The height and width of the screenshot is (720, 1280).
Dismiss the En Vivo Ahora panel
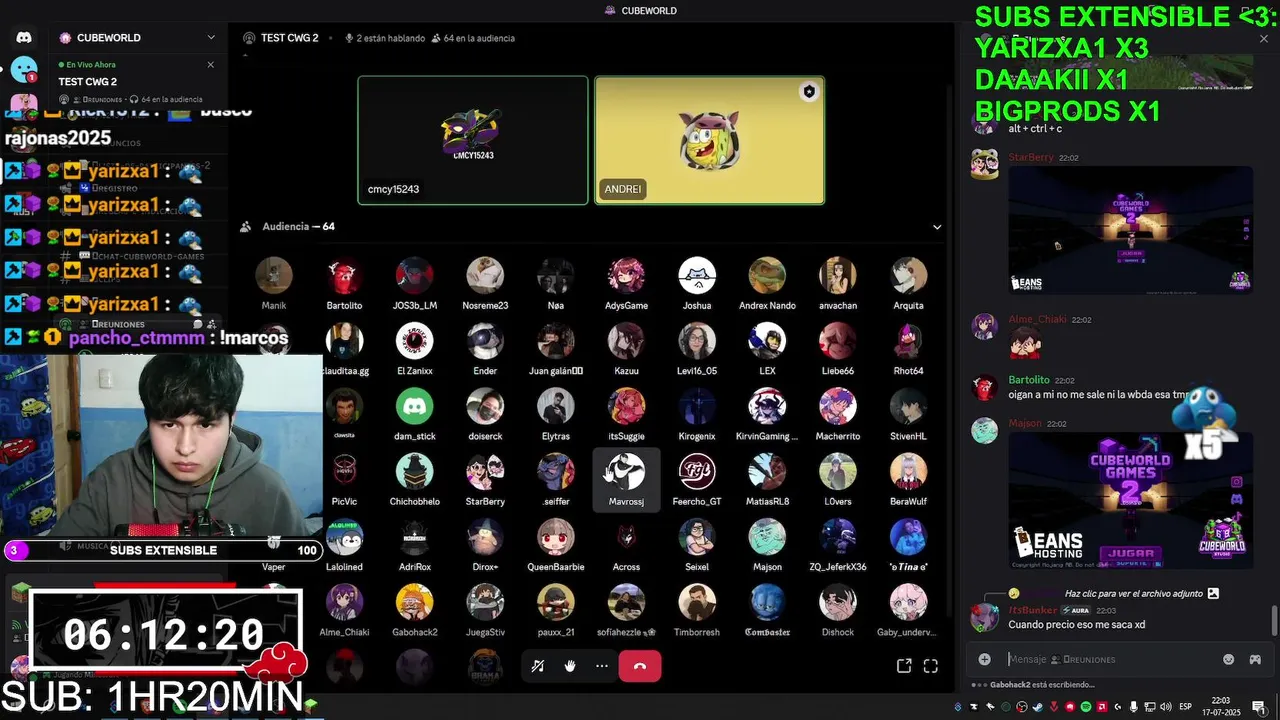tap(210, 64)
